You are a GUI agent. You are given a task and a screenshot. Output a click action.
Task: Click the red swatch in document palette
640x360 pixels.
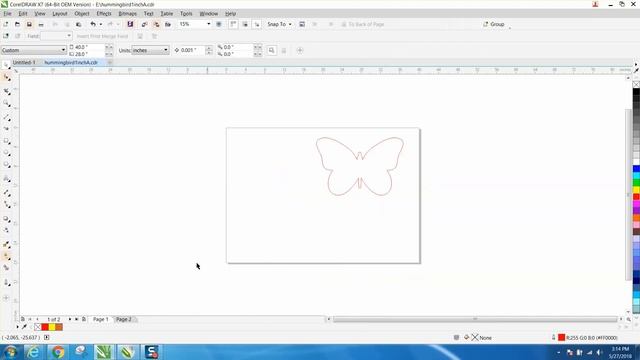[45, 327]
